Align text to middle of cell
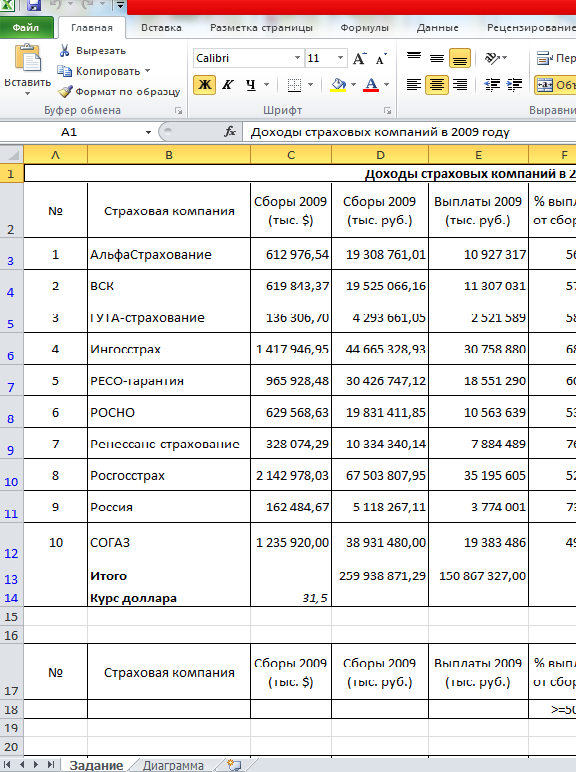This screenshot has width=576, height=772. pyautogui.click(x=437, y=58)
